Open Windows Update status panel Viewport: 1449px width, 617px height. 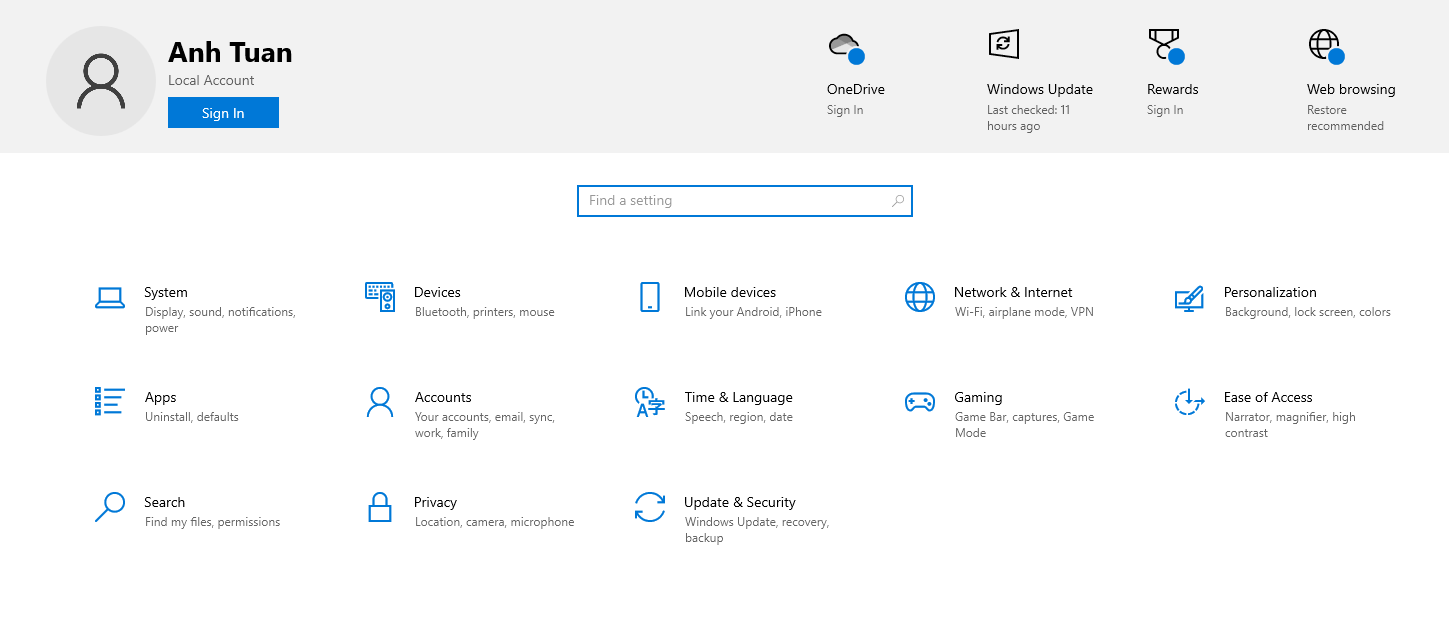[1002, 44]
